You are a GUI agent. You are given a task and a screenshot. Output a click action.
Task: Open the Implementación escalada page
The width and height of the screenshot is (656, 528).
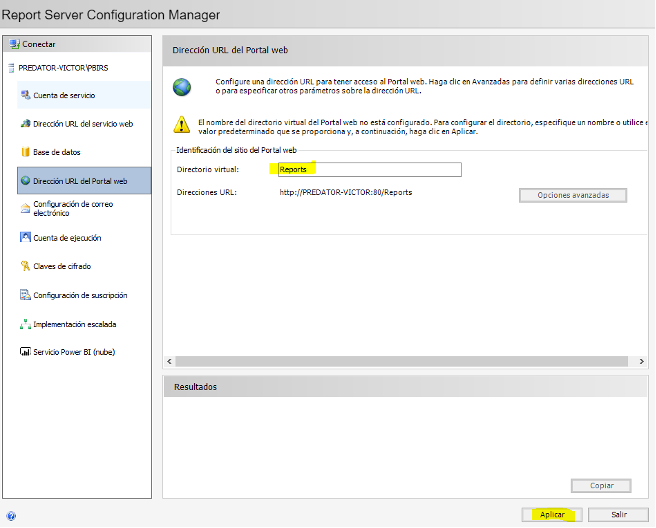(x=74, y=324)
